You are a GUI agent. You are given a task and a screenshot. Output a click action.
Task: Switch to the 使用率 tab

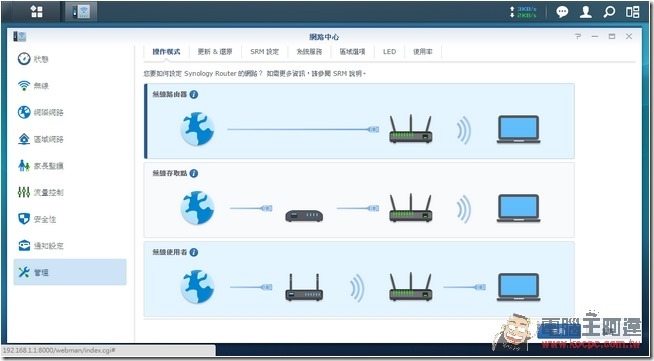423,52
